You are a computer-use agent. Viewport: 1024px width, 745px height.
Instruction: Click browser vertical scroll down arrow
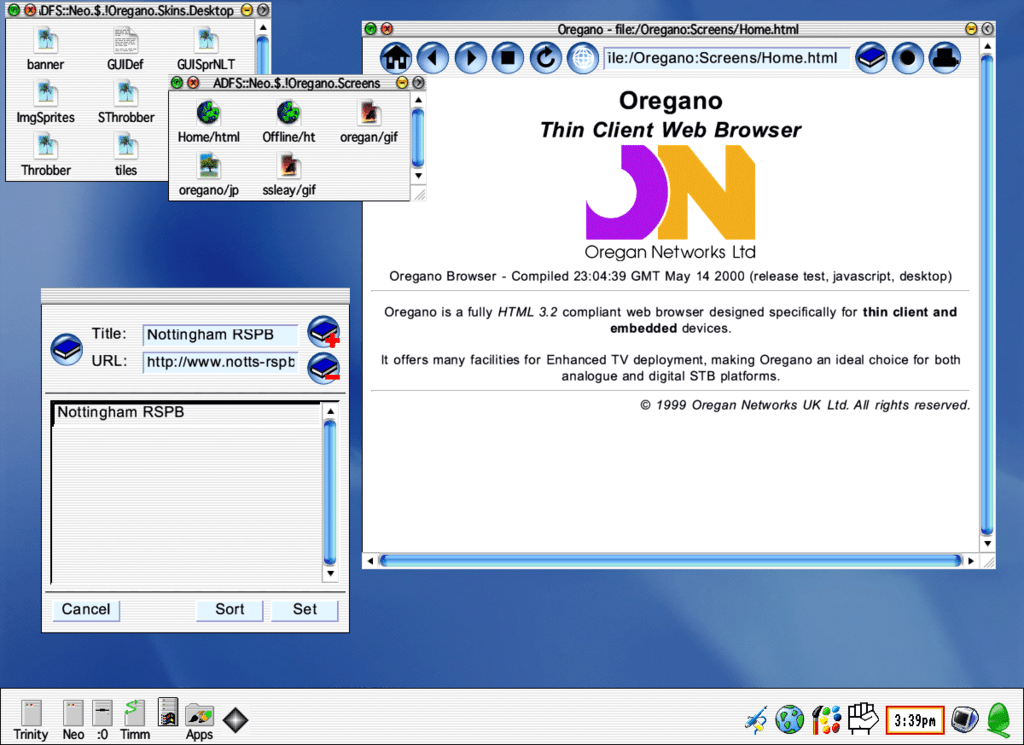(987, 543)
